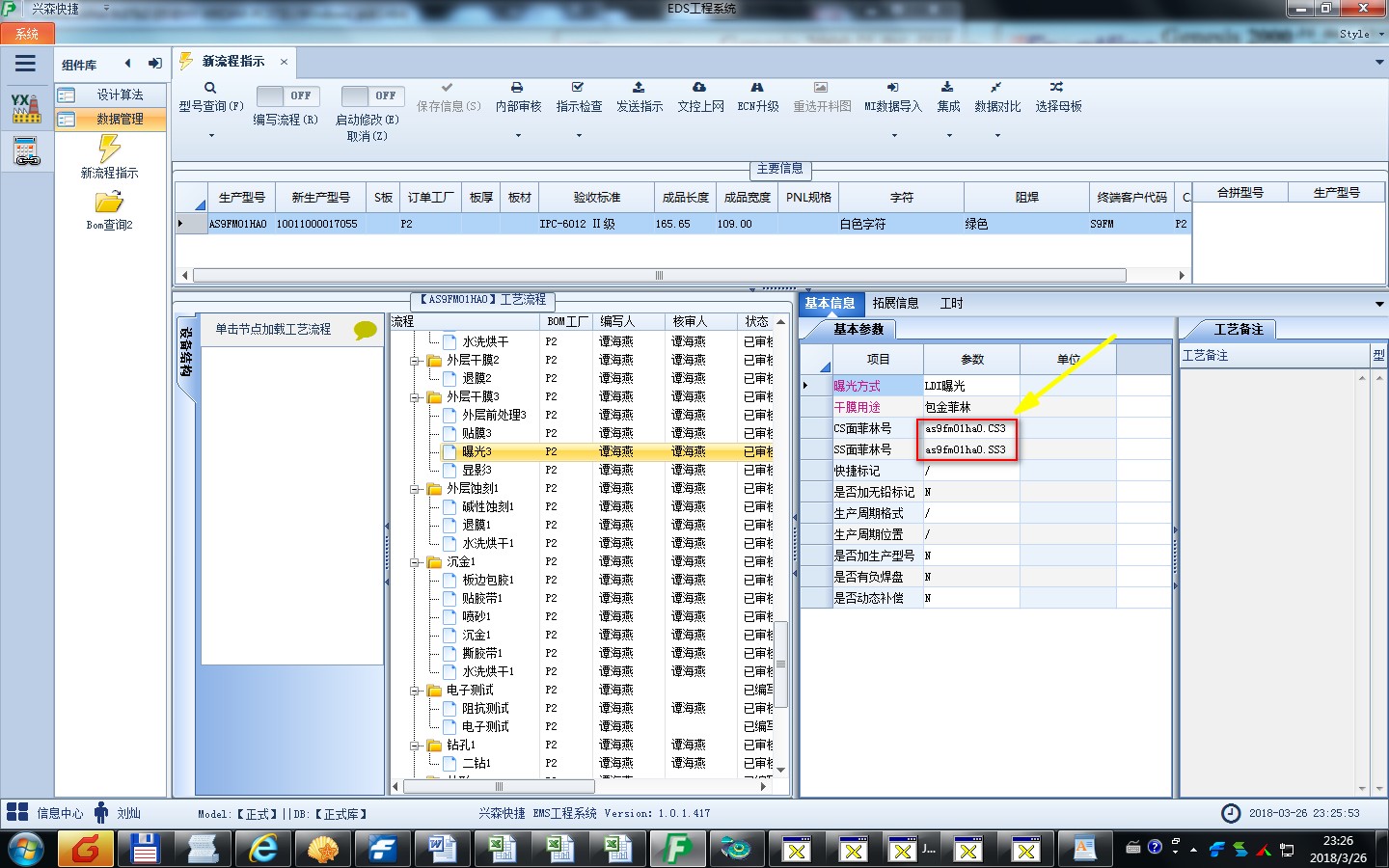Open 设计算法 in component library

coord(110,95)
